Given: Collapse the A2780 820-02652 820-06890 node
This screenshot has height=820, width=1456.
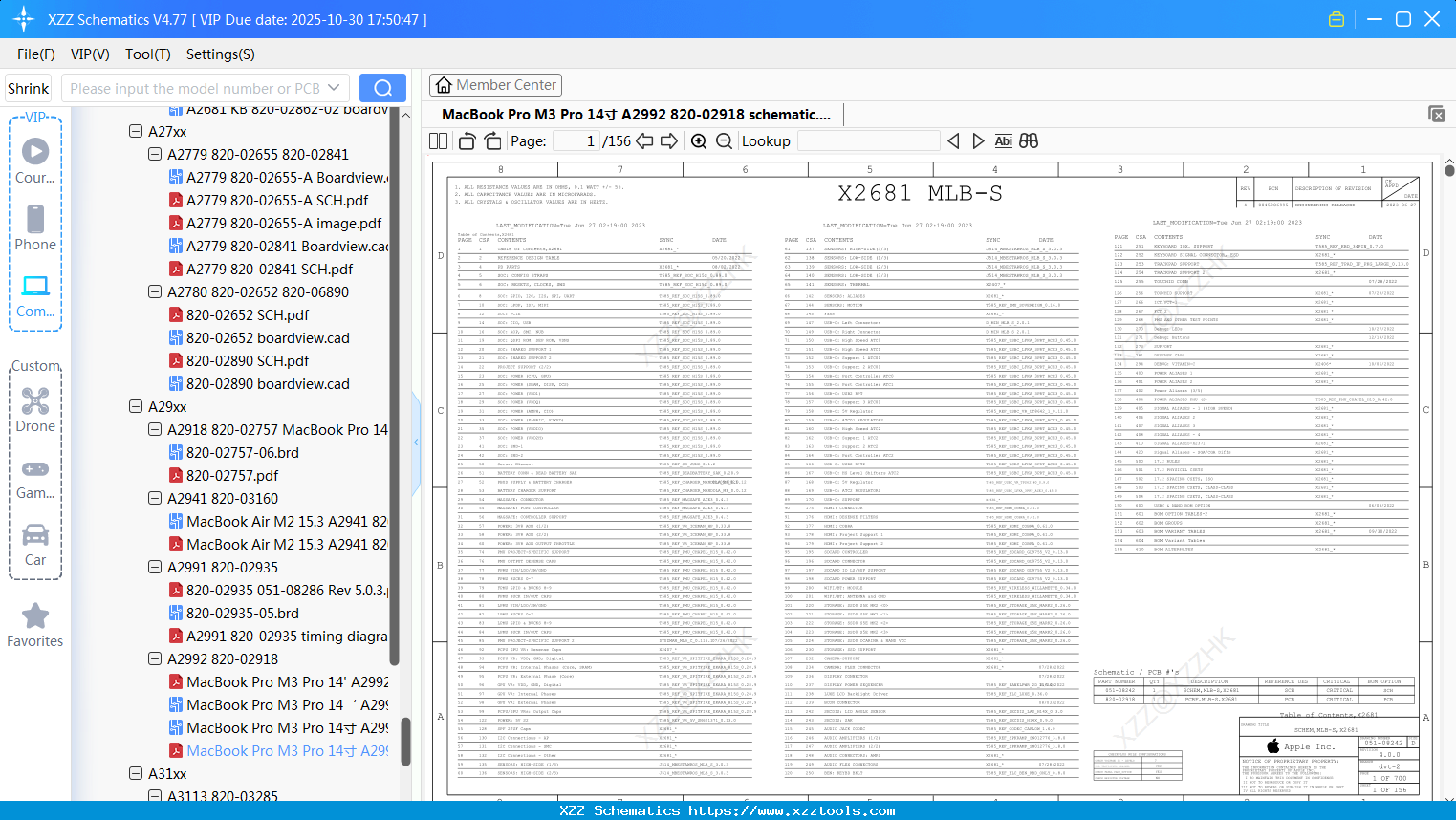Looking at the screenshot, I should coord(155,291).
